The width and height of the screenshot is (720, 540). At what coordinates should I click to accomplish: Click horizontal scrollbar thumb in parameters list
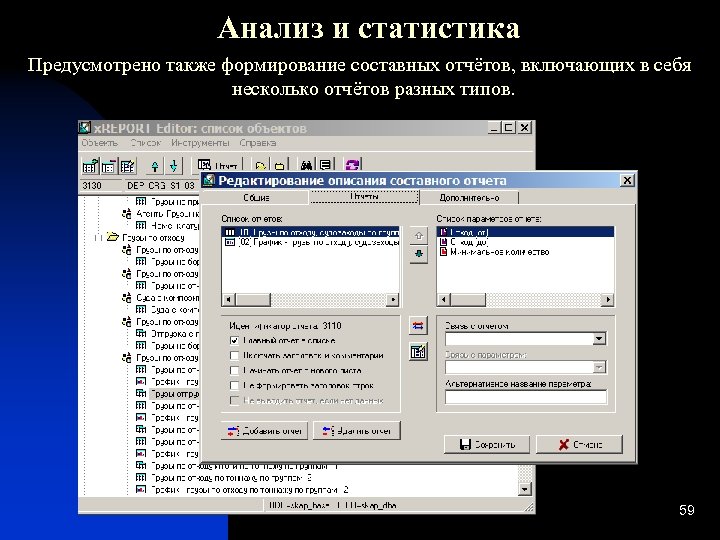tap(467, 300)
